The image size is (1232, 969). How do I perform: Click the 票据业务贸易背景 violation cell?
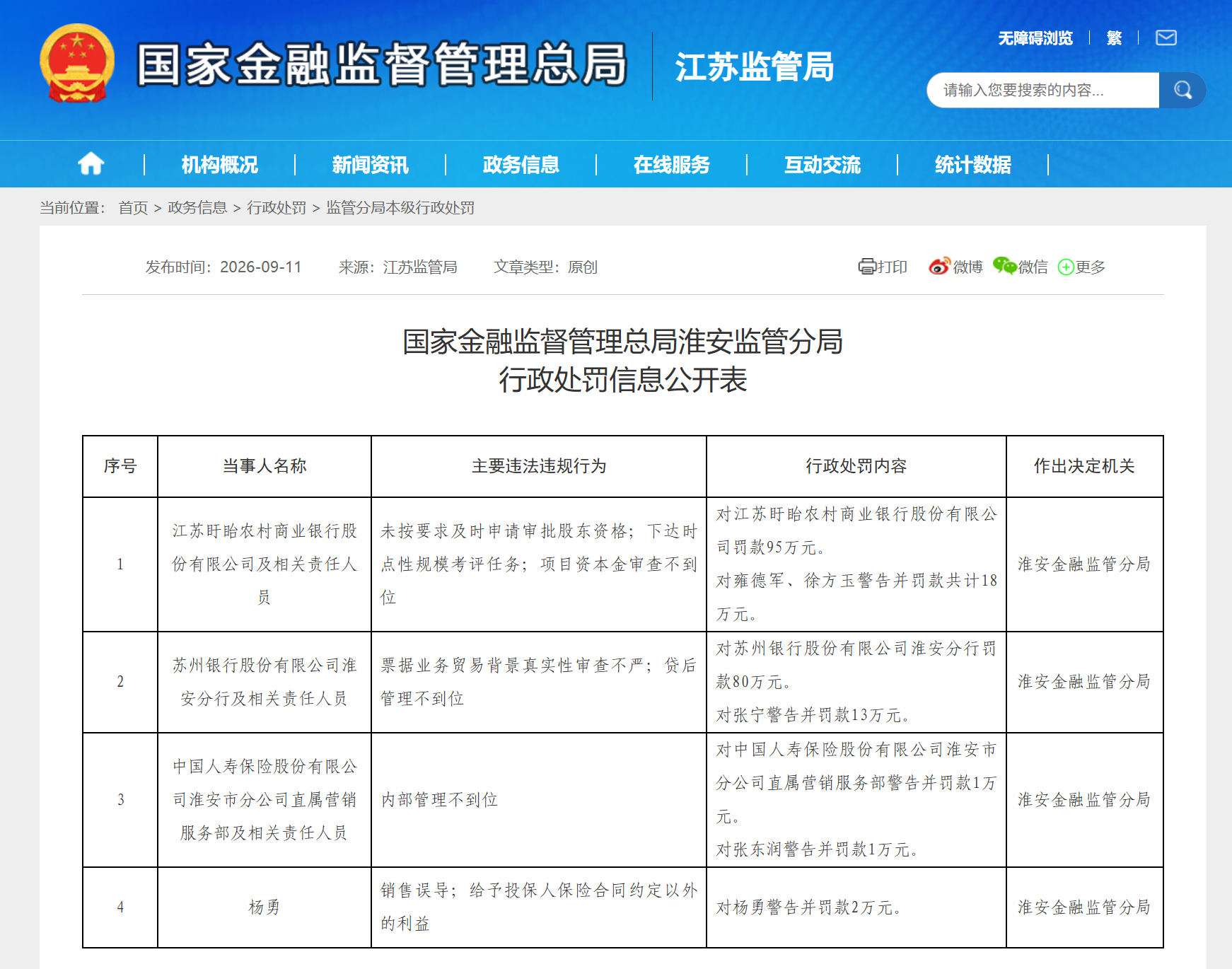point(539,682)
